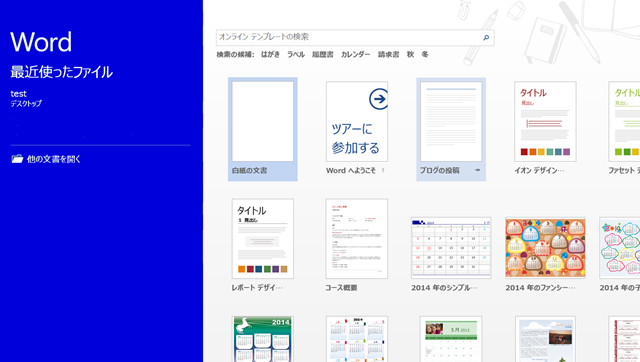
Task: Search suggestion はがき
Action: (270, 54)
